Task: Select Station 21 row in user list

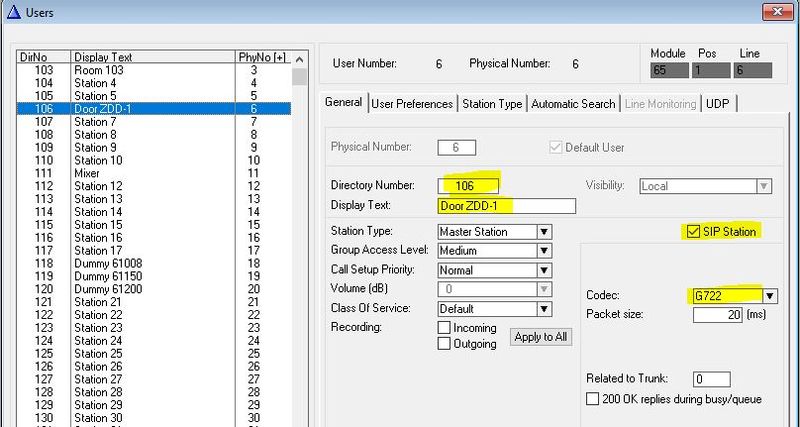Action: [154, 302]
